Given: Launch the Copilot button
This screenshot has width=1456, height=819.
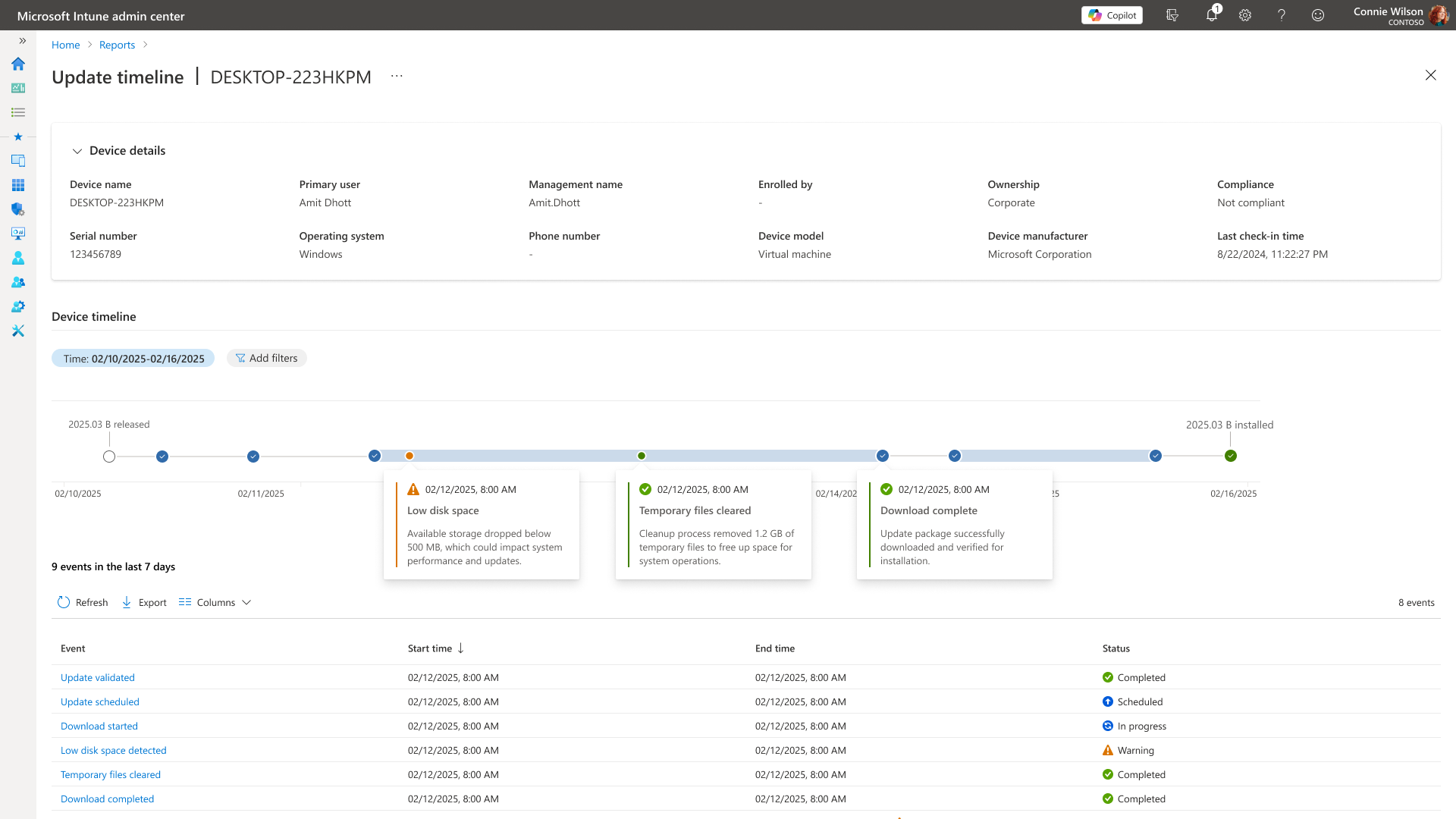Looking at the screenshot, I should click(1112, 15).
